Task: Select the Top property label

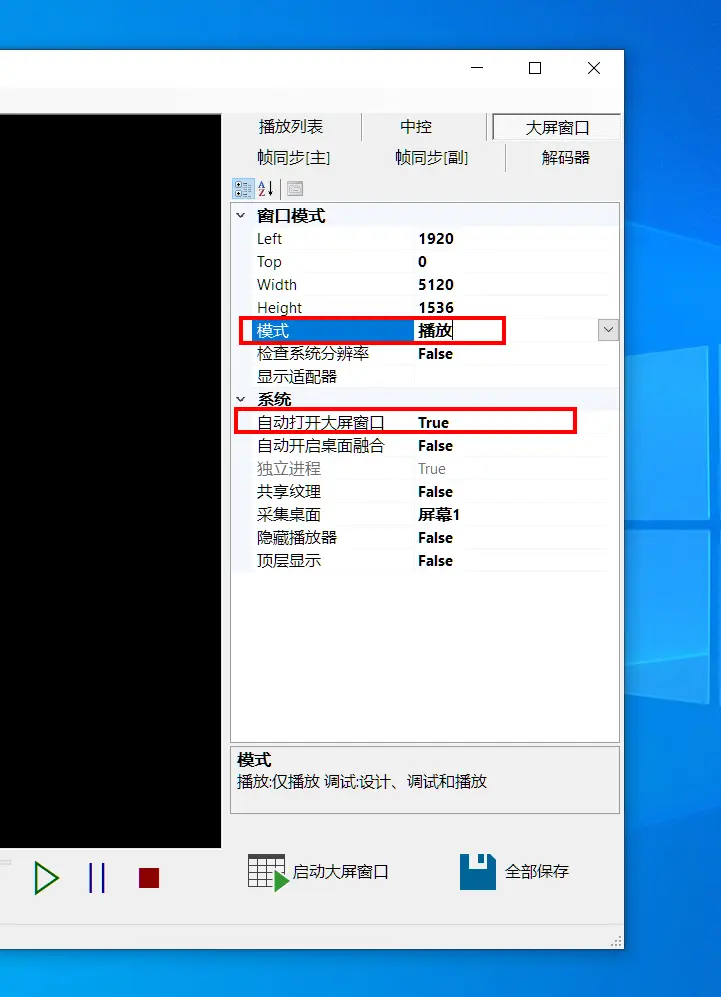Action: 269,262
